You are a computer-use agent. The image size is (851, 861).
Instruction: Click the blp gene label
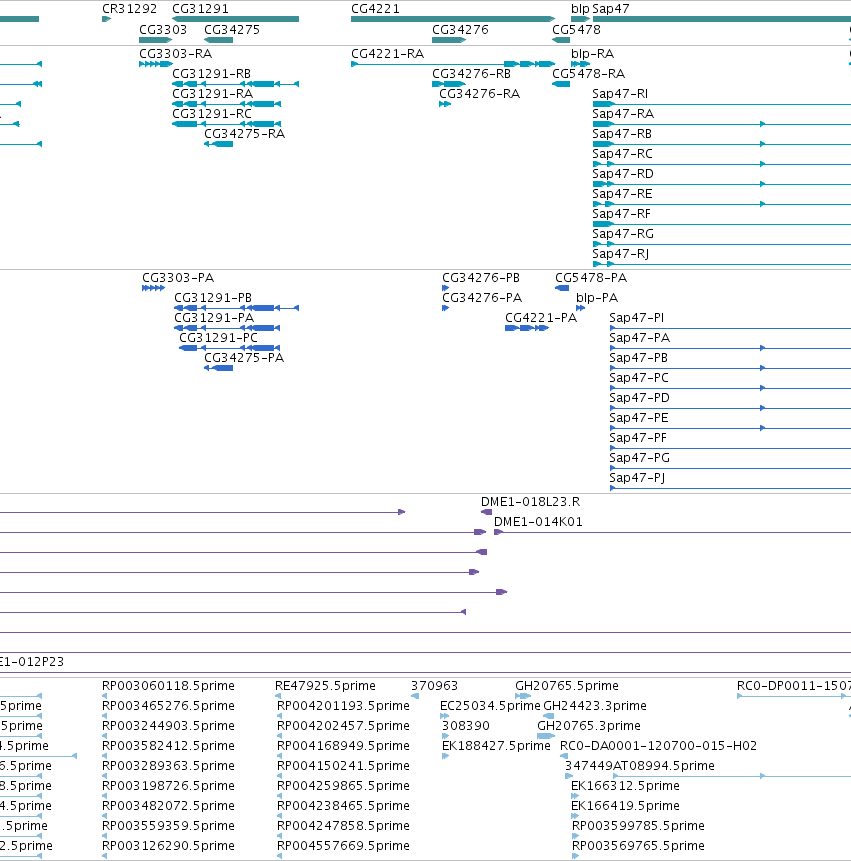pos(580,9)
